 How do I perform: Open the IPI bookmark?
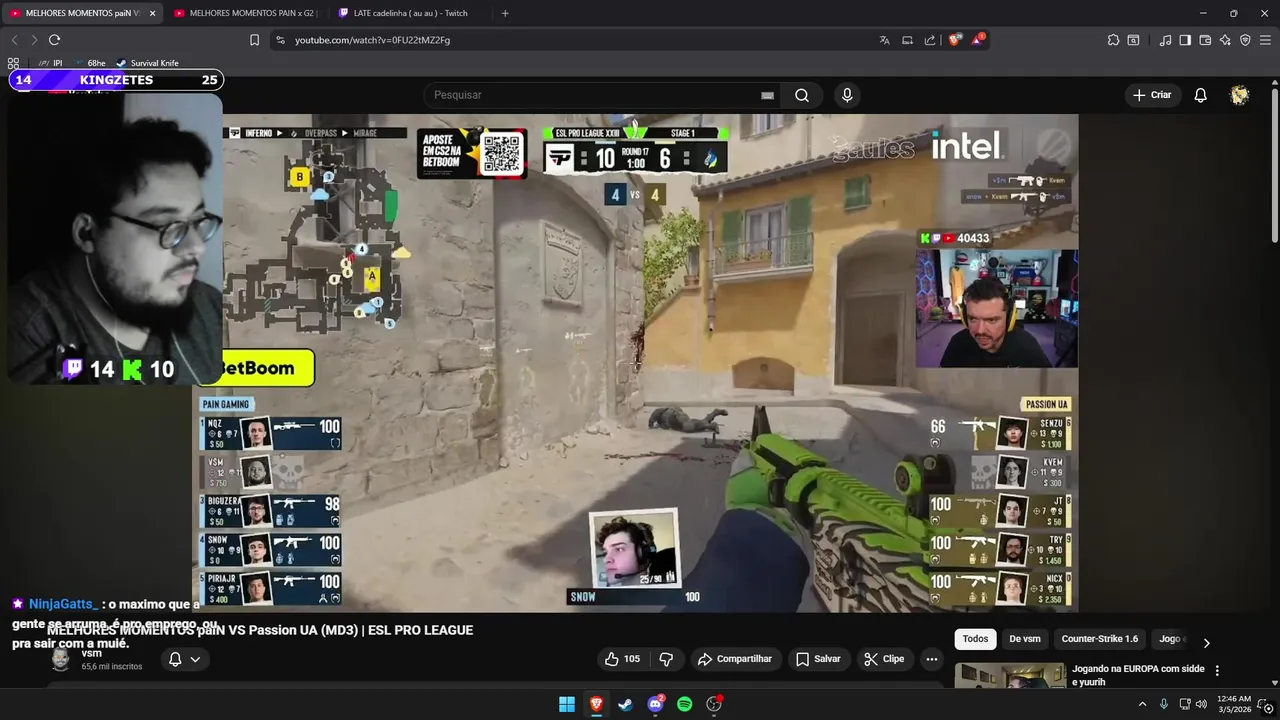click(x=51, y=63)
